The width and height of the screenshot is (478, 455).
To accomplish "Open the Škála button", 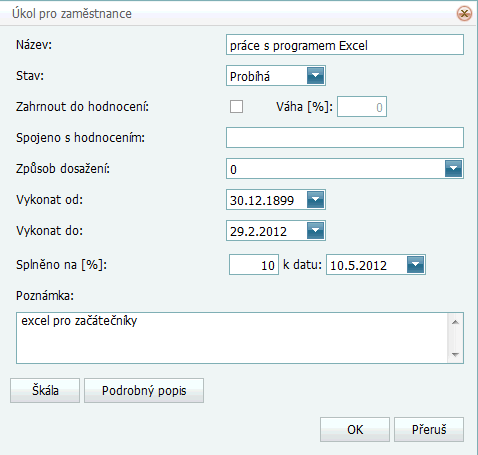I will 45,390.
